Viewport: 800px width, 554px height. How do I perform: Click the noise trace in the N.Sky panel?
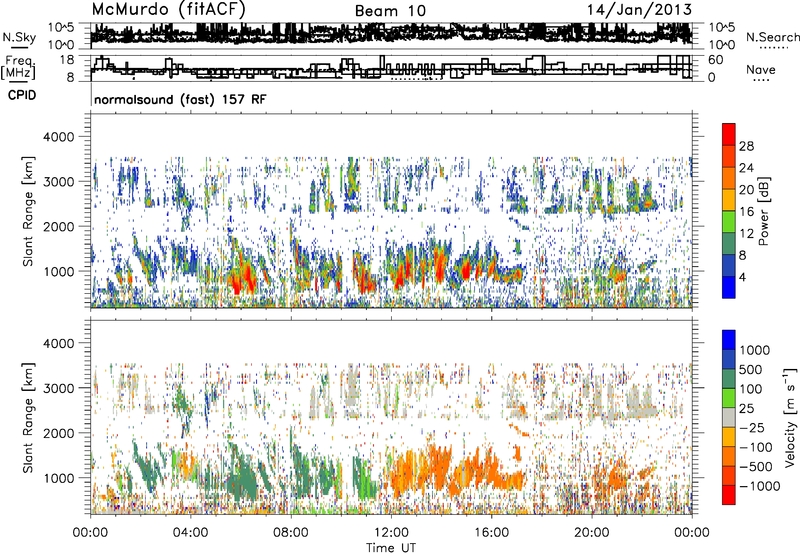[x=391, y=34]
